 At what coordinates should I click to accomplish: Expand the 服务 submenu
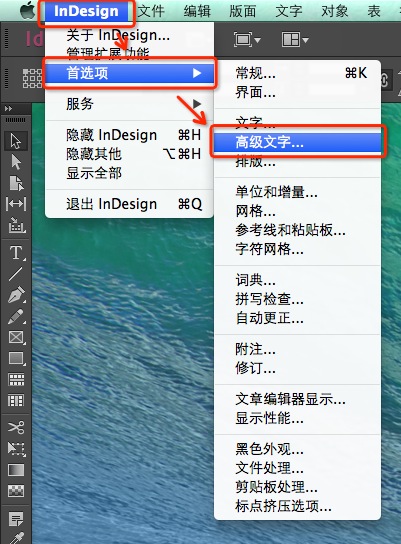pos(129,104)
